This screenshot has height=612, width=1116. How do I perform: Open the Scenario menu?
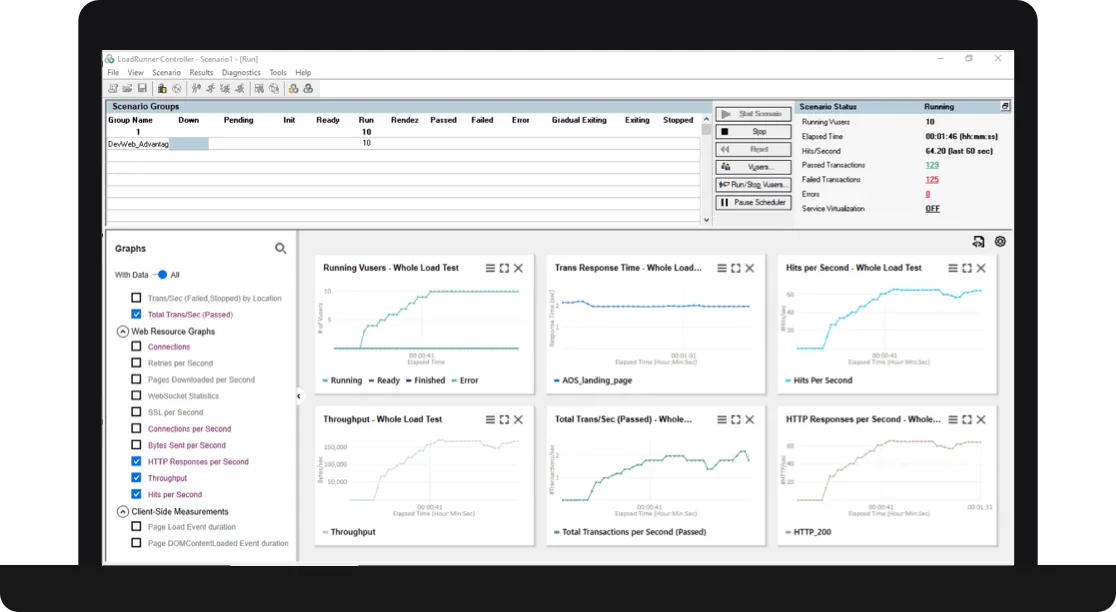(166, 73)
